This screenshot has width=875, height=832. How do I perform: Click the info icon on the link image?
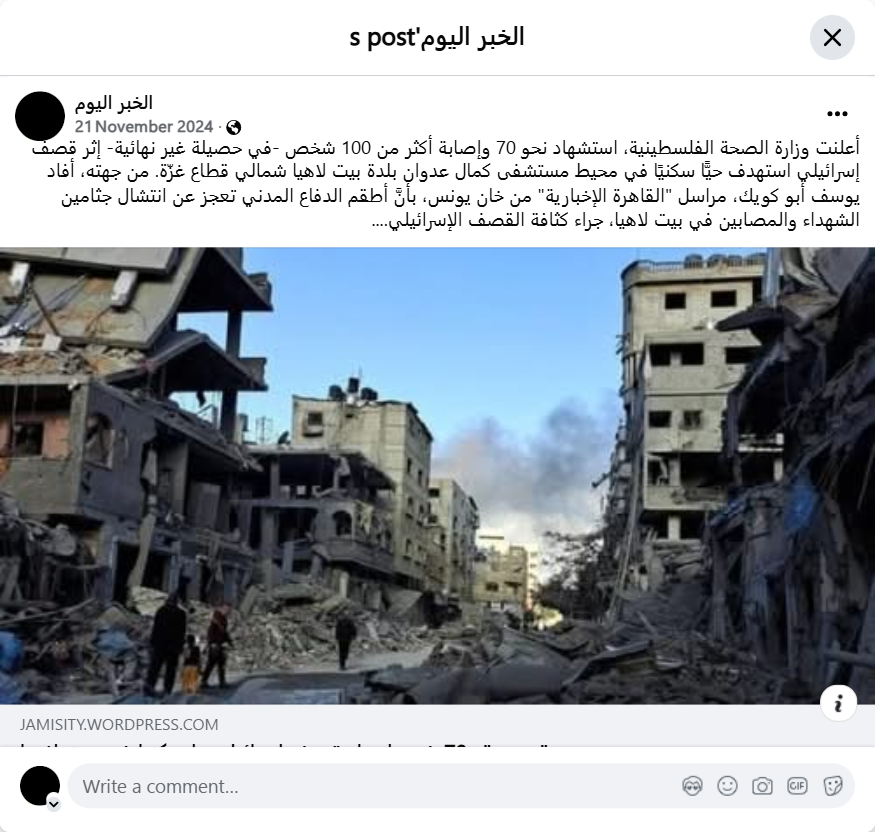(838, 703)
